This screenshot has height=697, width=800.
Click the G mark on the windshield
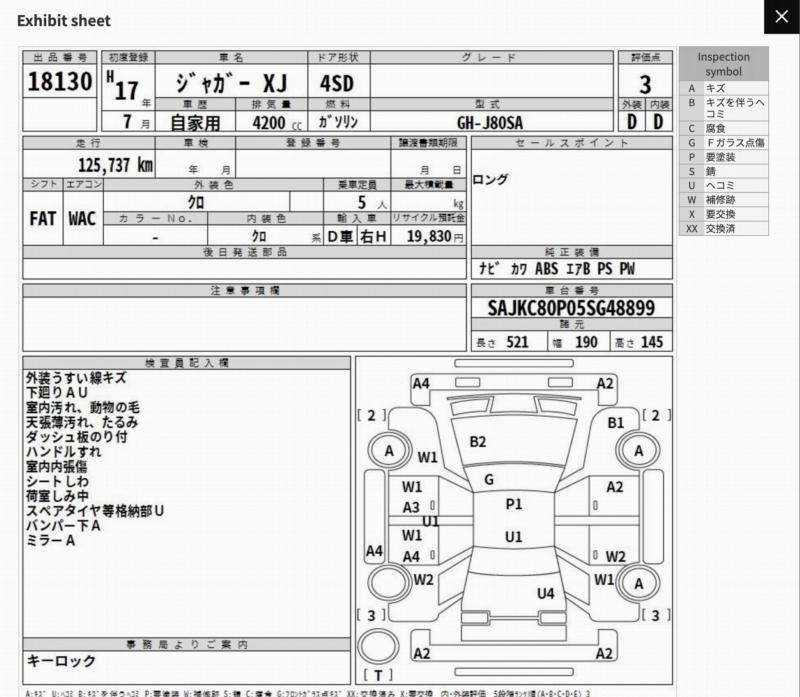[489, 480]
